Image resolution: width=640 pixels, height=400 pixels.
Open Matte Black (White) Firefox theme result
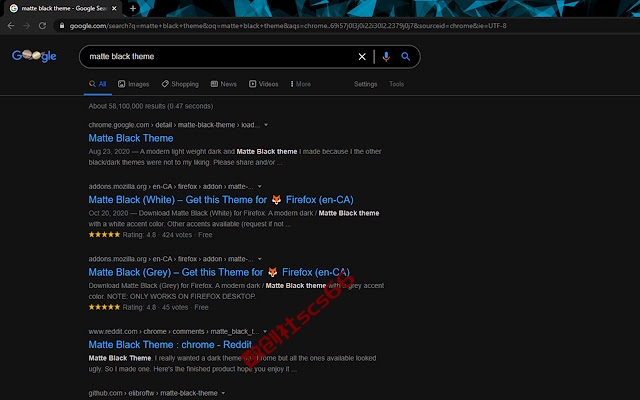pyautogui.click(x=221, y=200)
